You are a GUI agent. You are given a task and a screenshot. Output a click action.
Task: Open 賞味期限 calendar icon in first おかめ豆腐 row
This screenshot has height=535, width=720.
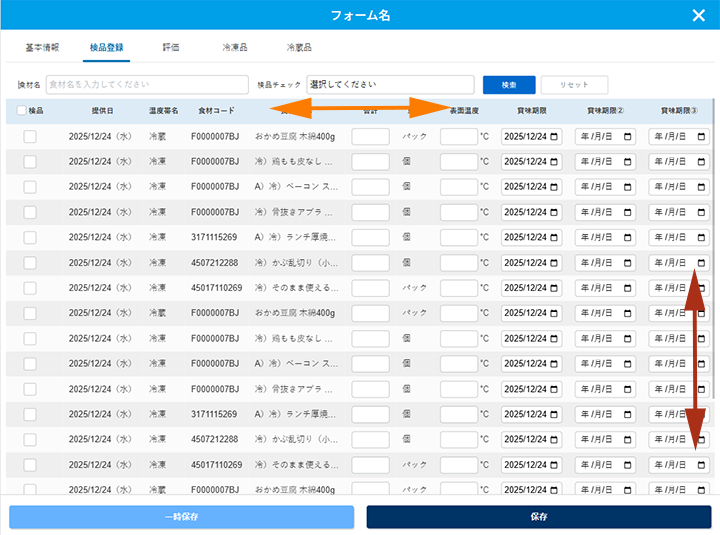(554, 136)
